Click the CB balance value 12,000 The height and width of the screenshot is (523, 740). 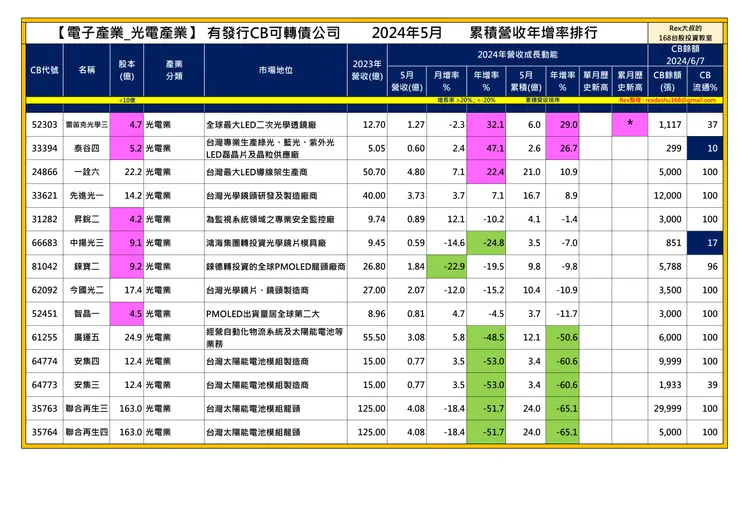[667, 195]
